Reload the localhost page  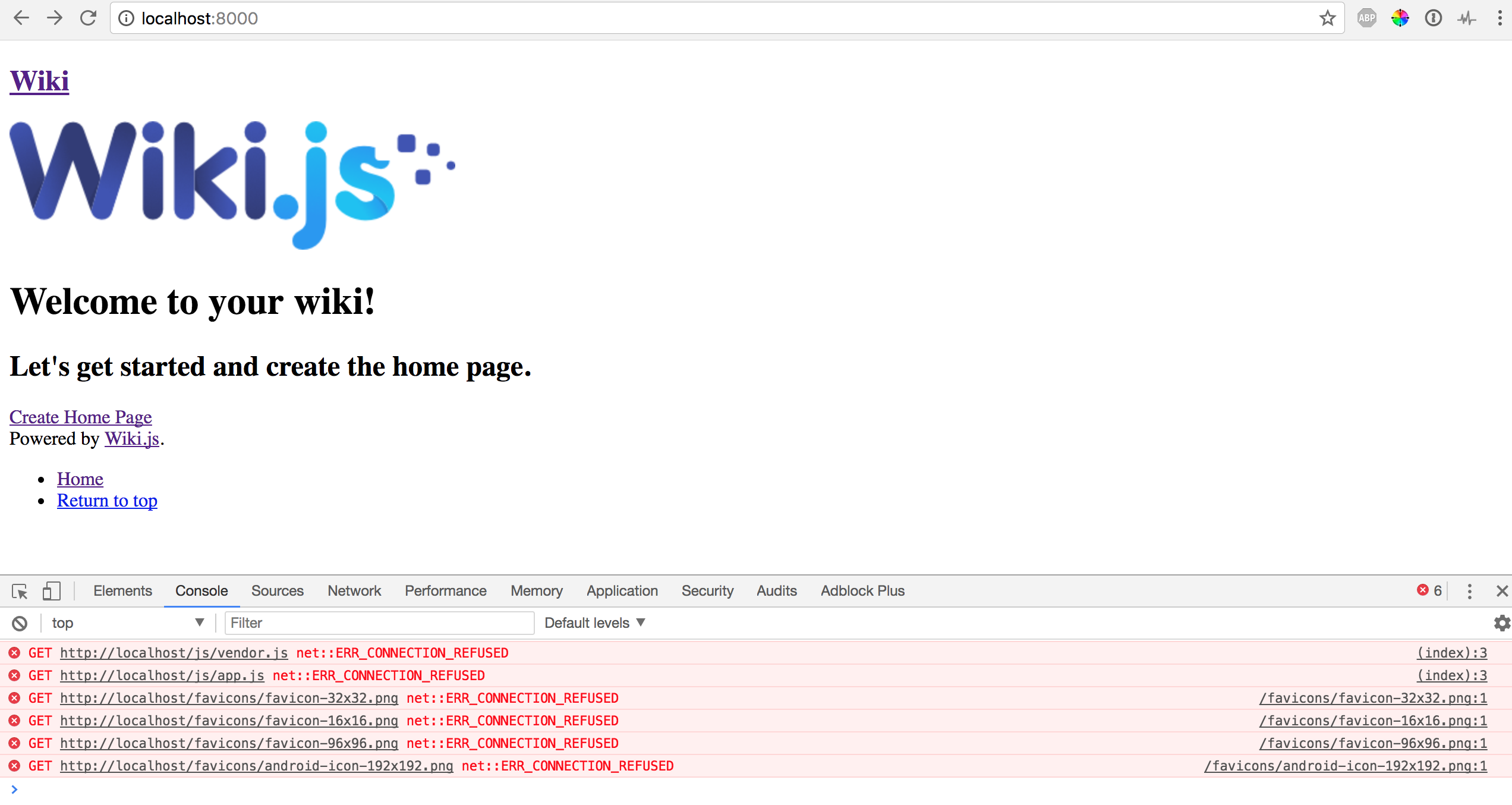(x=88, y=18)
